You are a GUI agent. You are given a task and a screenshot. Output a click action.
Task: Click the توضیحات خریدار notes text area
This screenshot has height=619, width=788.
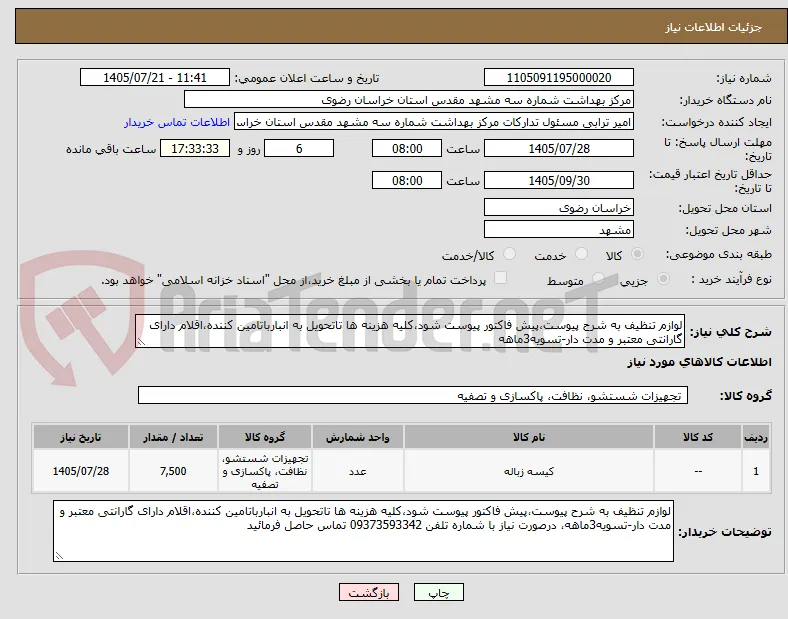363,531
